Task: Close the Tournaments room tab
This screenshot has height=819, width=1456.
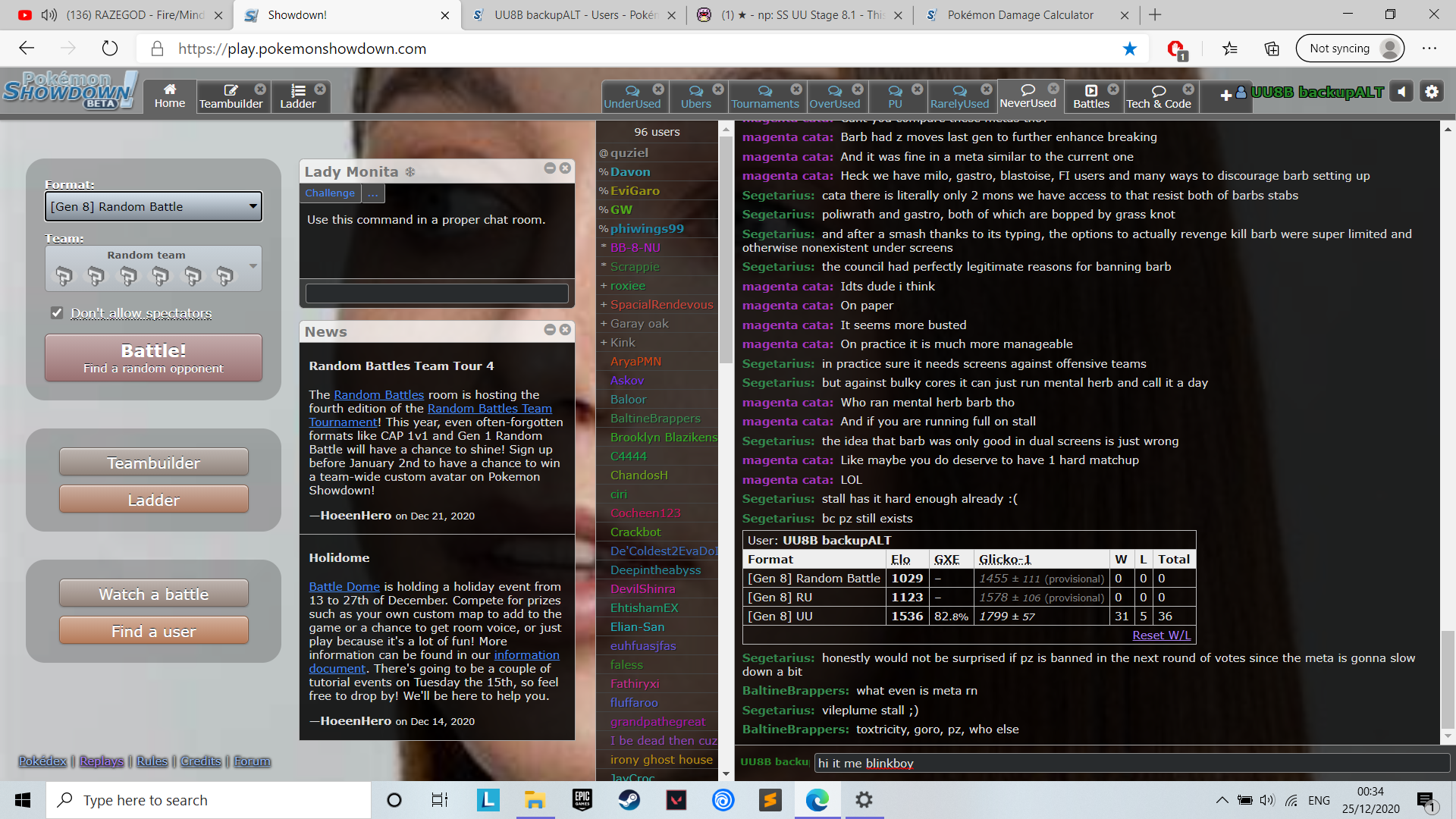Action: (795, 89)
